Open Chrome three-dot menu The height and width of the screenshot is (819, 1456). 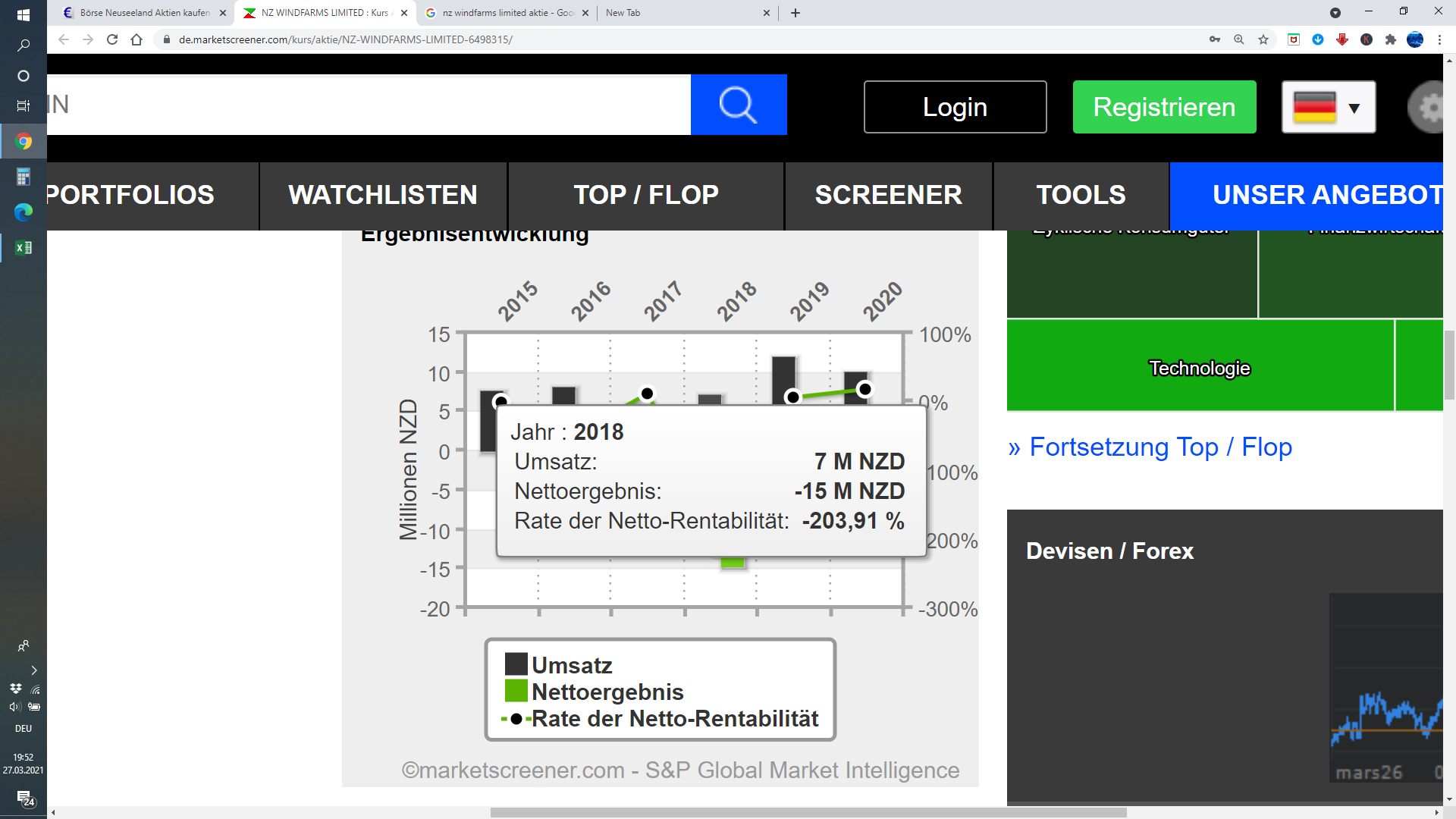pos(1439,39)
